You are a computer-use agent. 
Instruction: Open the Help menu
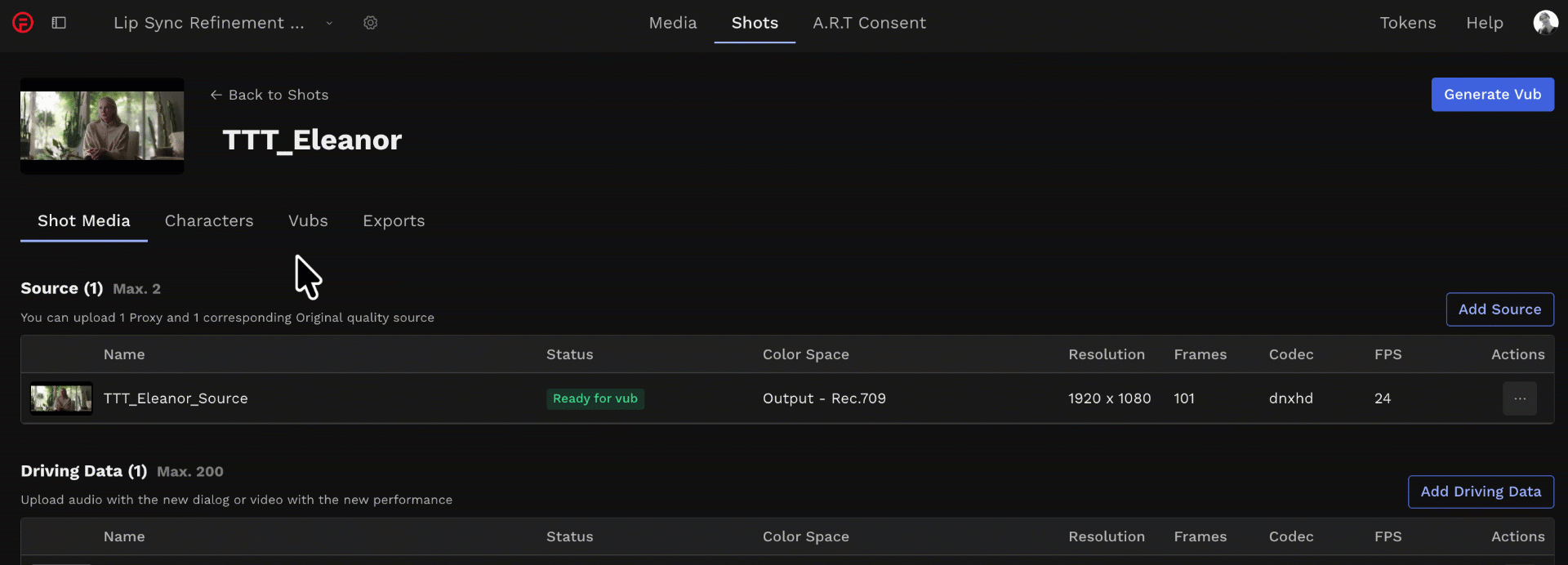[x=1485, y=23]
